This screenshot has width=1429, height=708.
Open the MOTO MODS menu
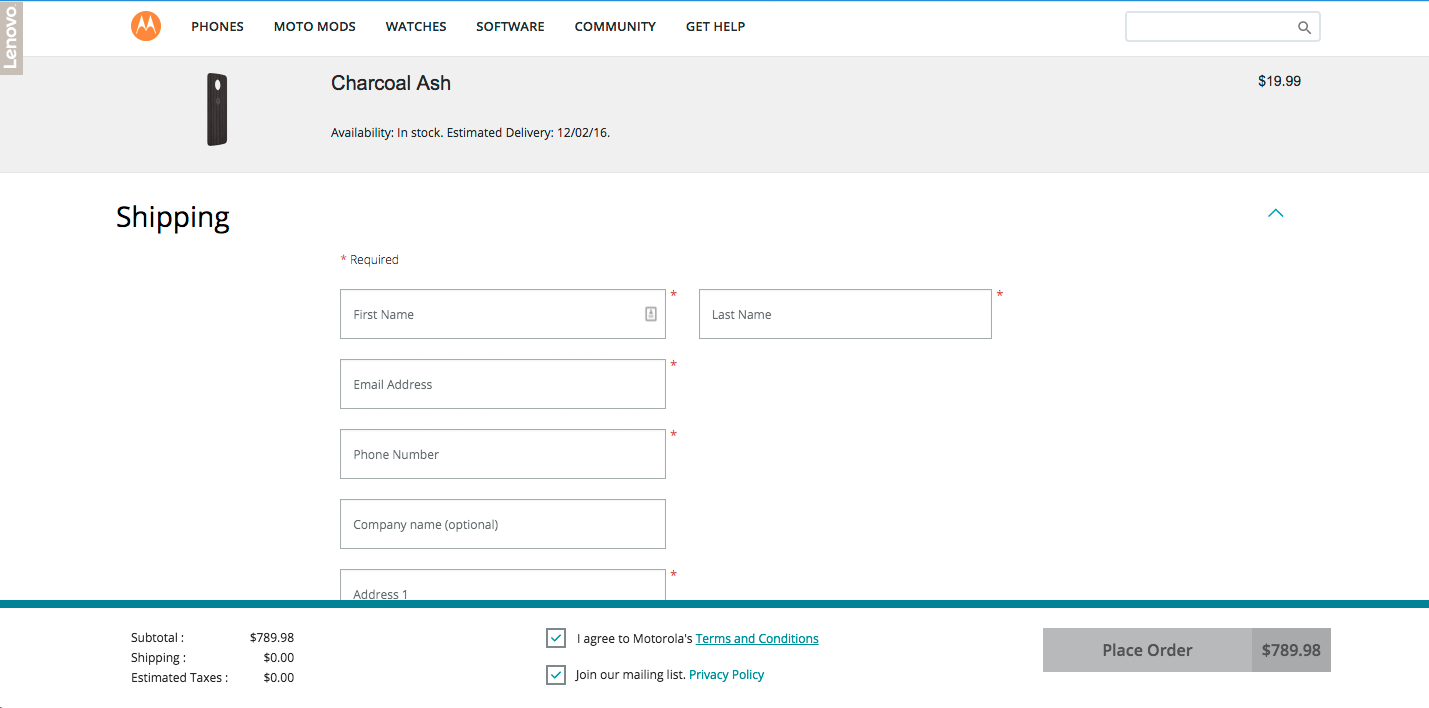click(315, 27)
